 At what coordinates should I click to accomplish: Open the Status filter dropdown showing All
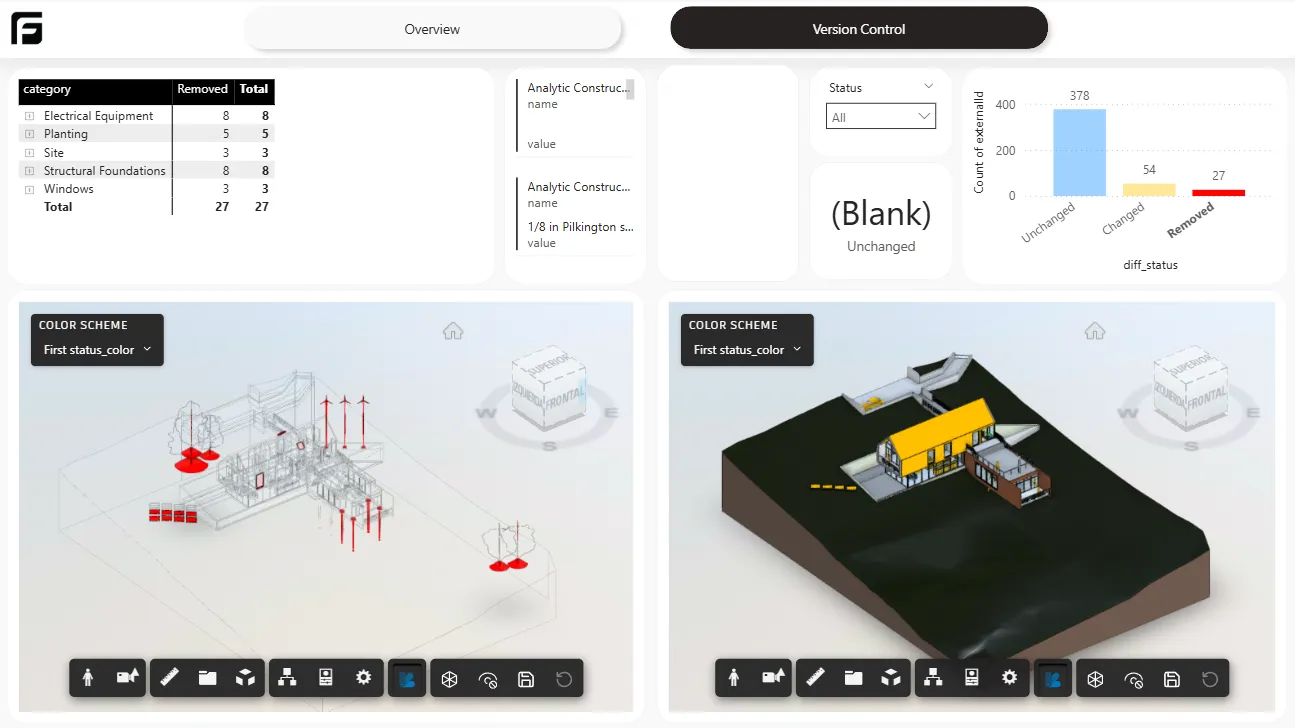[x=880, y=116]
